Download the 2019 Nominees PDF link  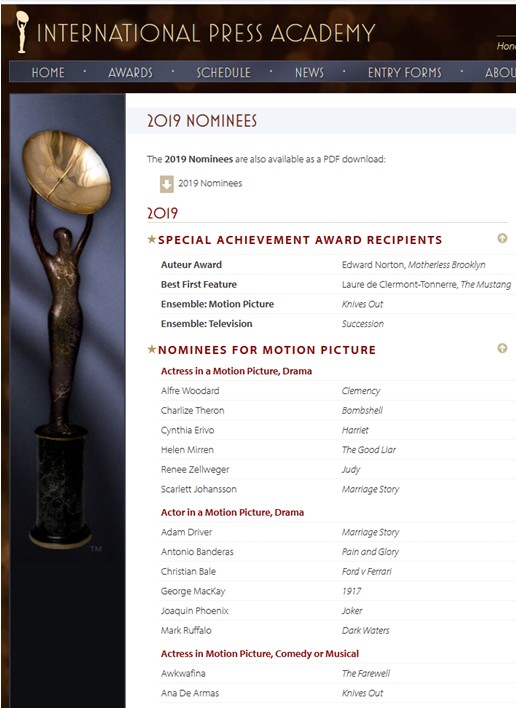[210, 183]
